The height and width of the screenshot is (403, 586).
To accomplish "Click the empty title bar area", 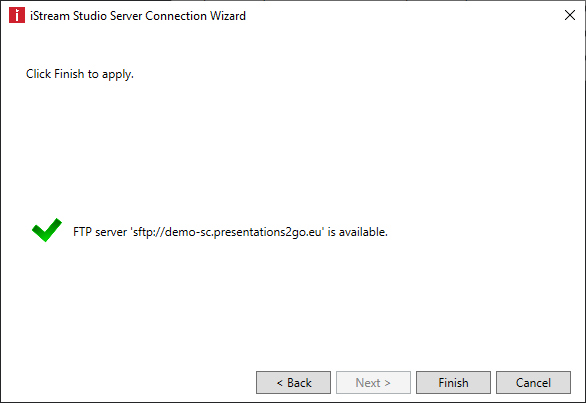I will pos(404,15).
